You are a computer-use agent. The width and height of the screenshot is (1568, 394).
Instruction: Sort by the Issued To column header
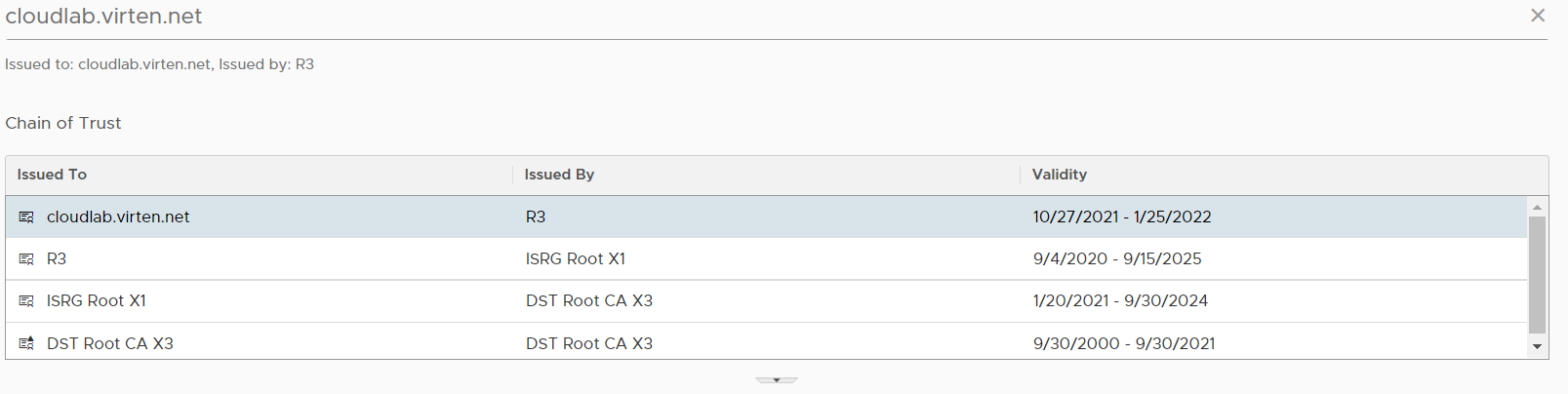coord(52,175)
